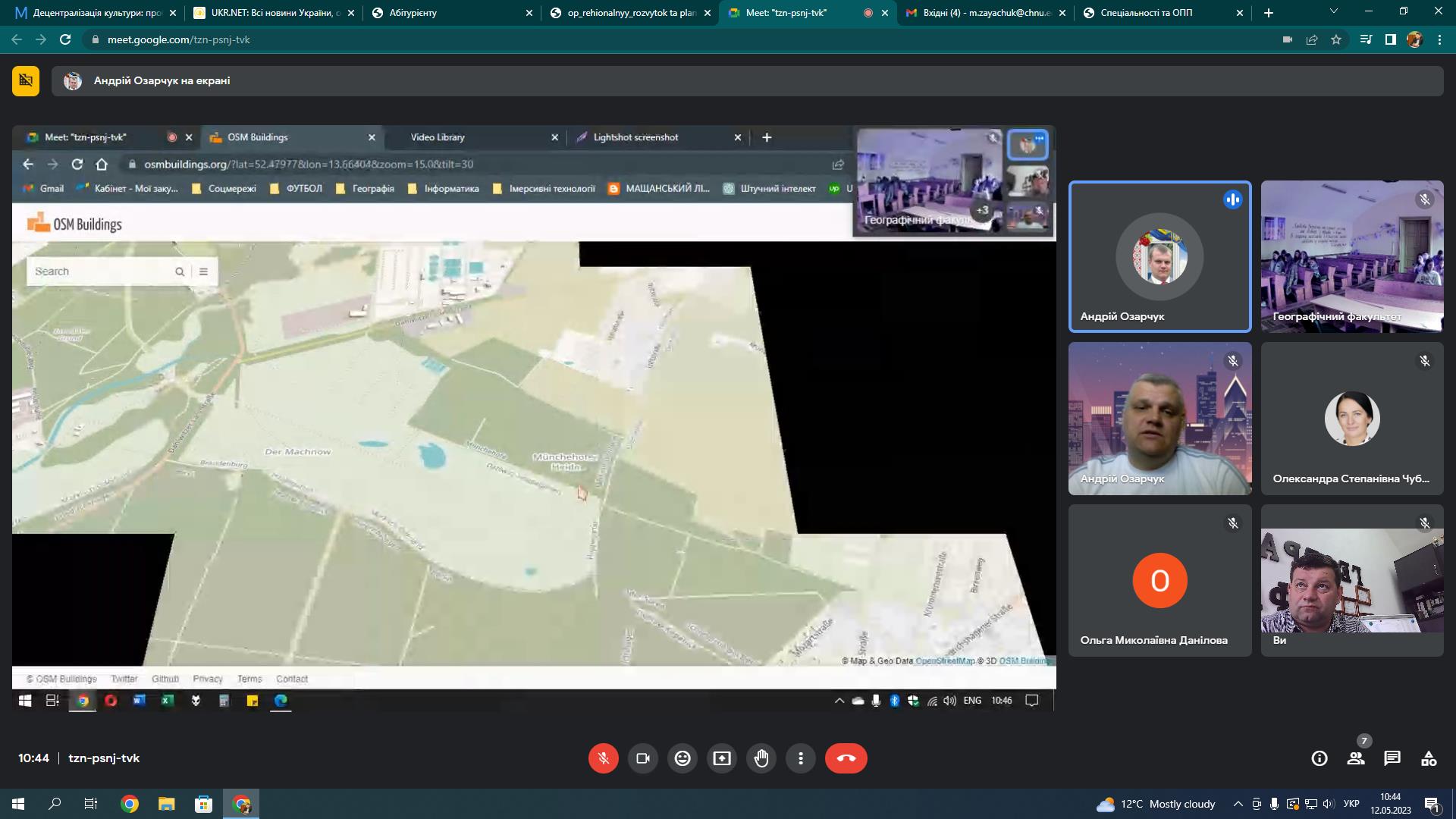The height and width of the screenshot is (819, 1456).
Task: Leave the call with red hang-up button
Action: tap(846, 758)
